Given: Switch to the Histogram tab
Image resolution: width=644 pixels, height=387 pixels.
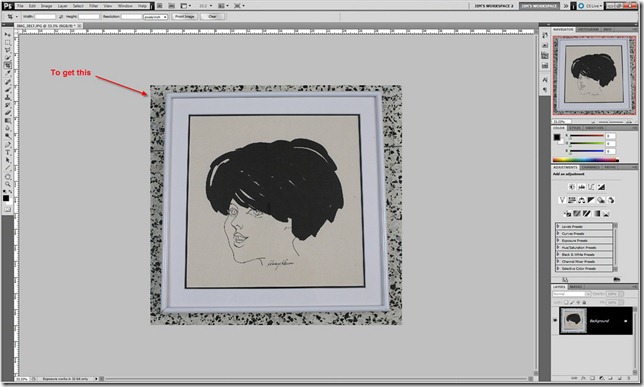Looking at the screenshot, I should (x=588, y=30).
